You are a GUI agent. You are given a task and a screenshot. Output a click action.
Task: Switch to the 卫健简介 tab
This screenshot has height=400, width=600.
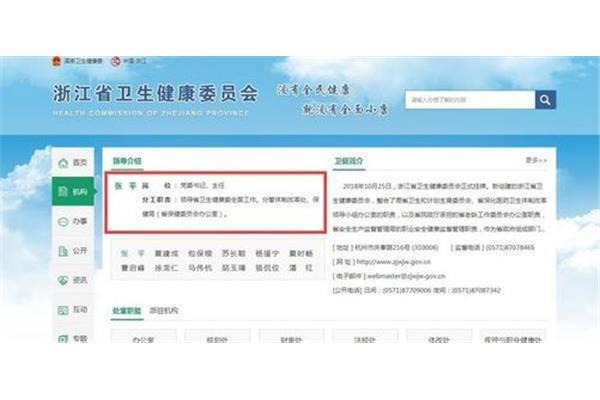[x=349, y=161]
